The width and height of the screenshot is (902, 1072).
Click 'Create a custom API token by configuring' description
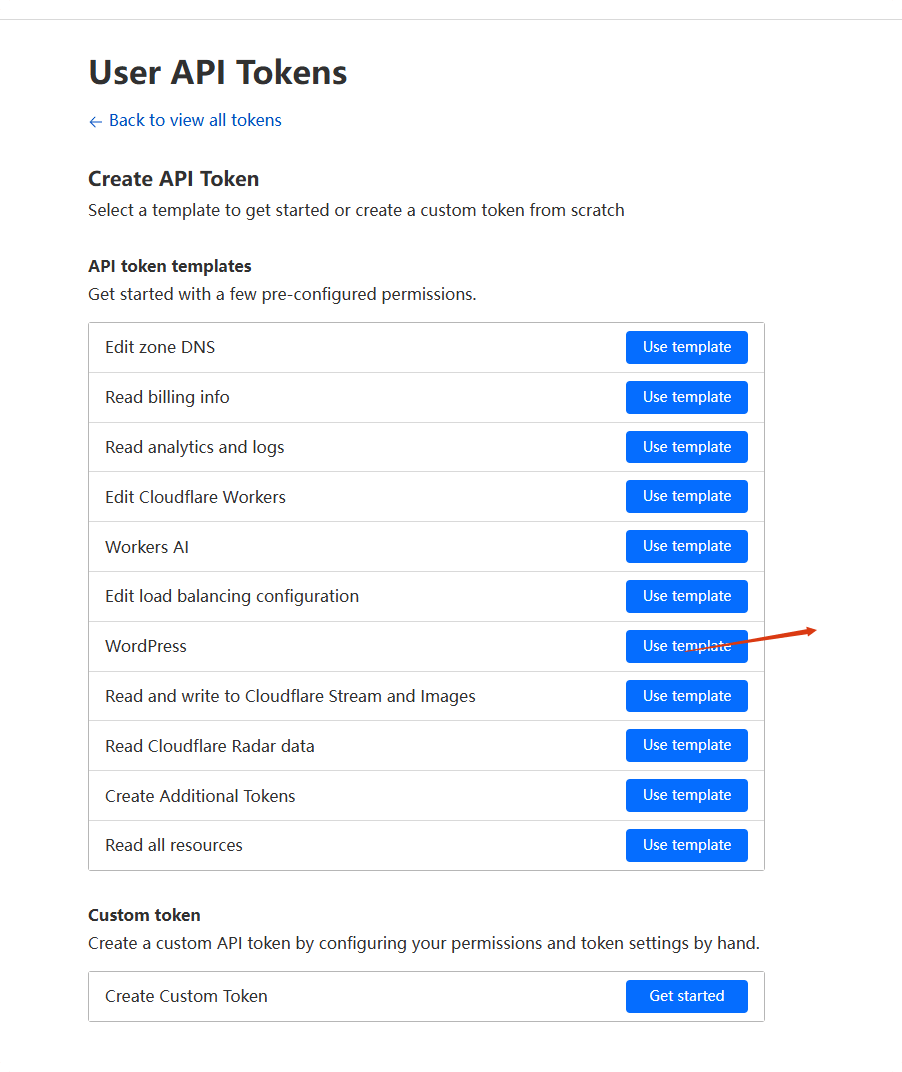[423, 943]
